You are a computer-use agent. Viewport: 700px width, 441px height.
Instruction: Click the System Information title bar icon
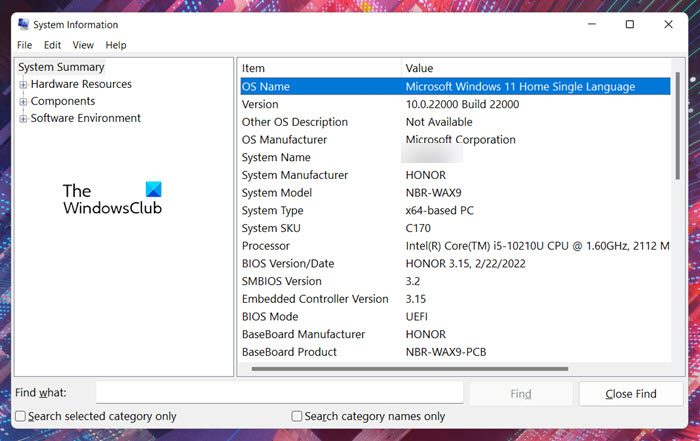coord(23,25)
